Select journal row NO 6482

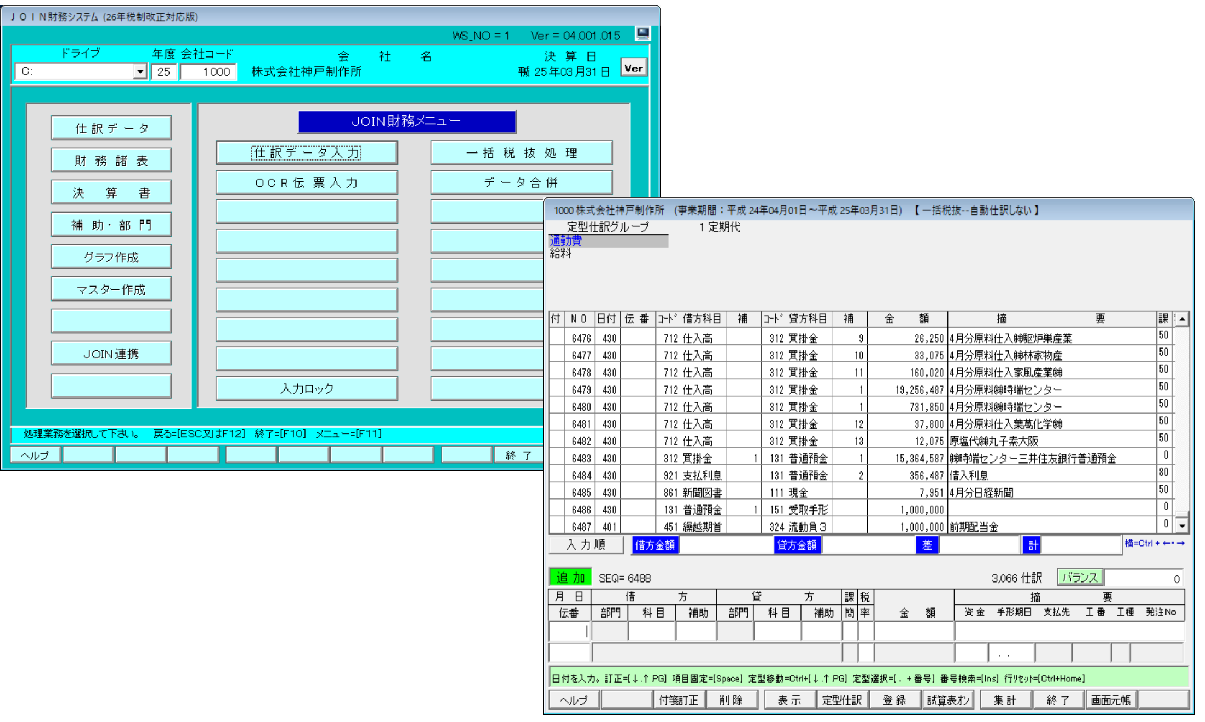coord(860,440)
